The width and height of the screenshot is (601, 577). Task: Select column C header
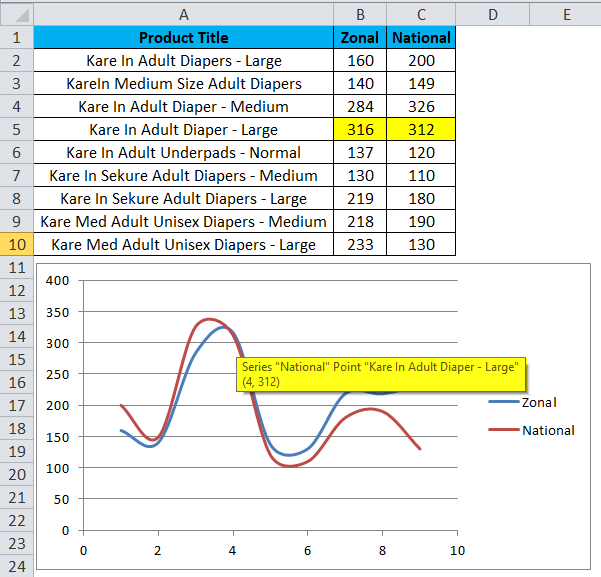(x=421, y=15)
